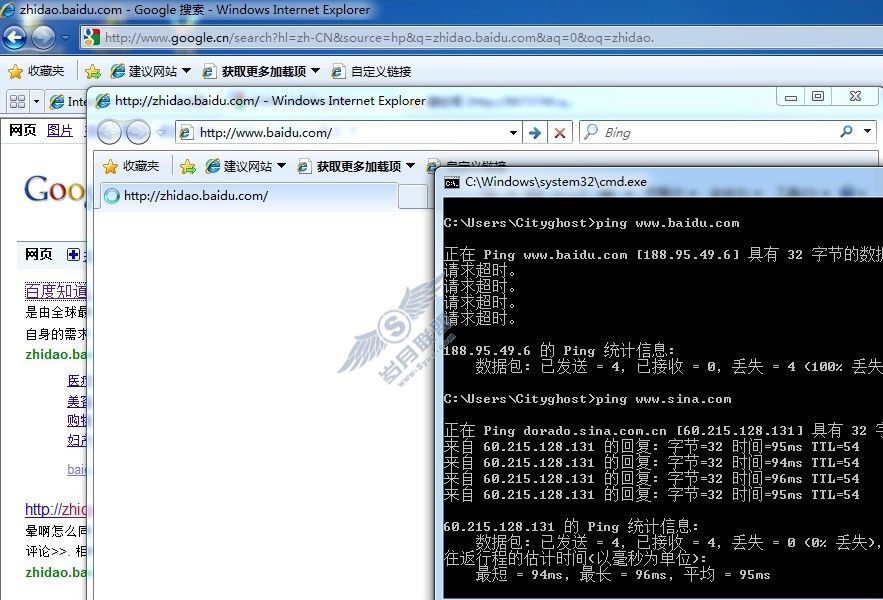Click the Google favicon in the rear window's address bar

click(91, 38)
